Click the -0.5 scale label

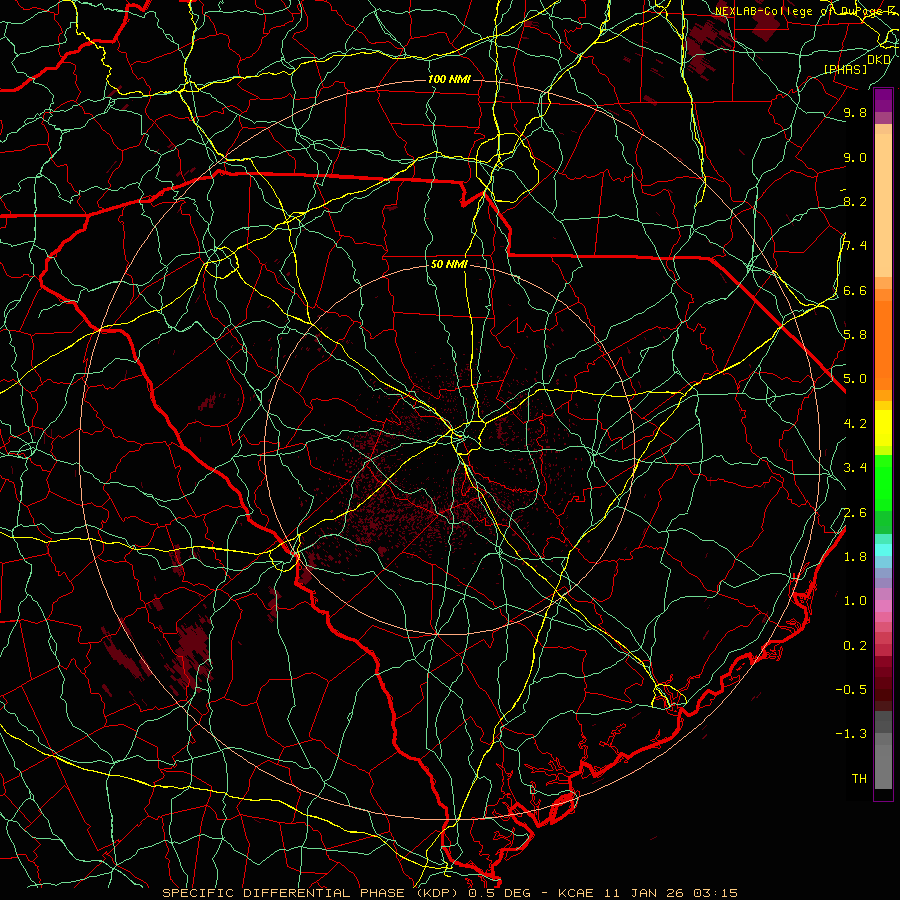click(851, 689)
